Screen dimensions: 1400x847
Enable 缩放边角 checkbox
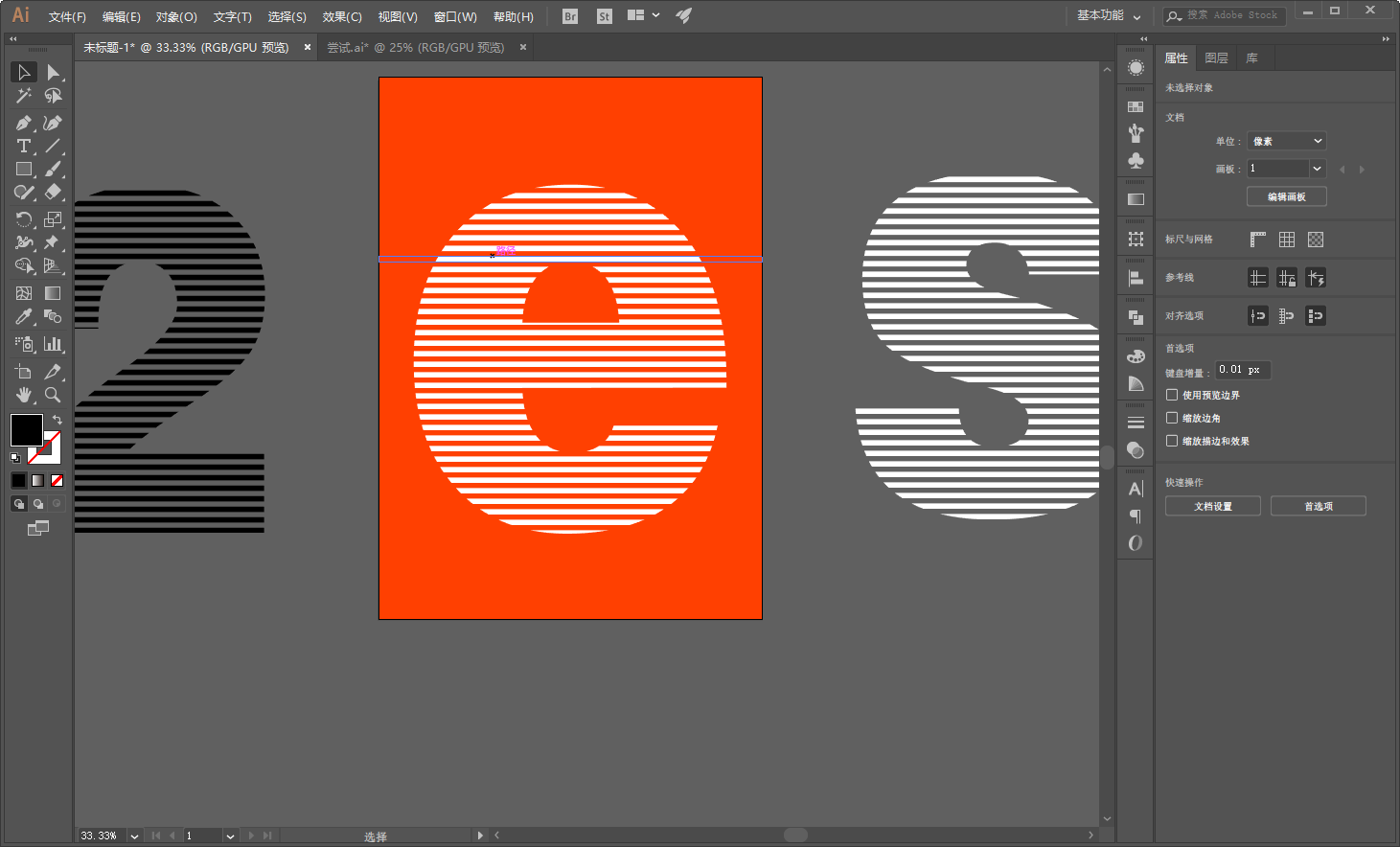[1172, 418]
